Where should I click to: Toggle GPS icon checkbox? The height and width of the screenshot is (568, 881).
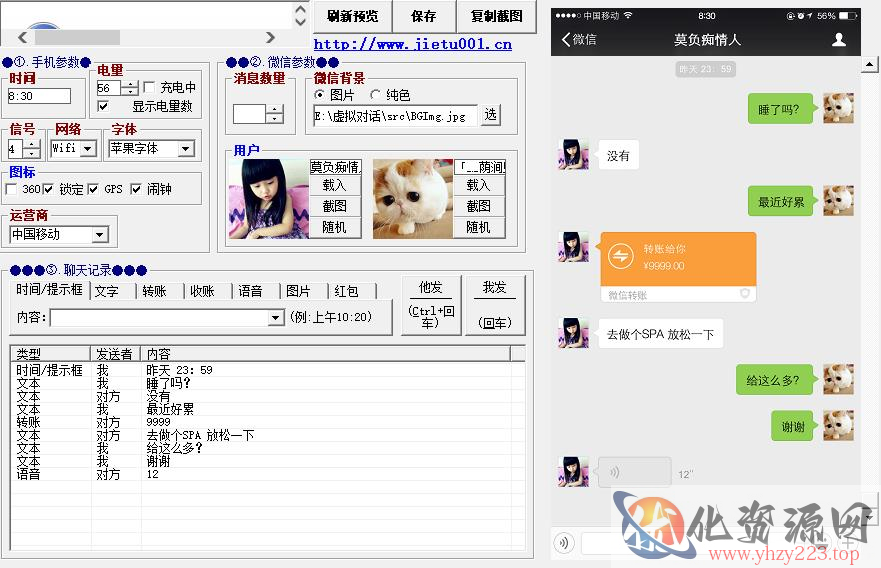click(x=93, y=189)
